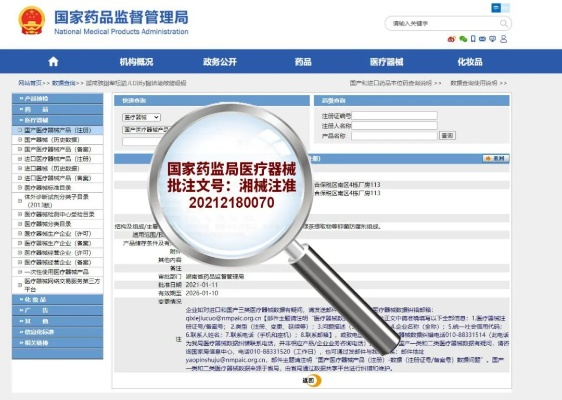This screenshot has width=562, height=400.
Task: Select 医疗器械生产企业（备案） in sidebar
Action: click(x=57, y=243)
